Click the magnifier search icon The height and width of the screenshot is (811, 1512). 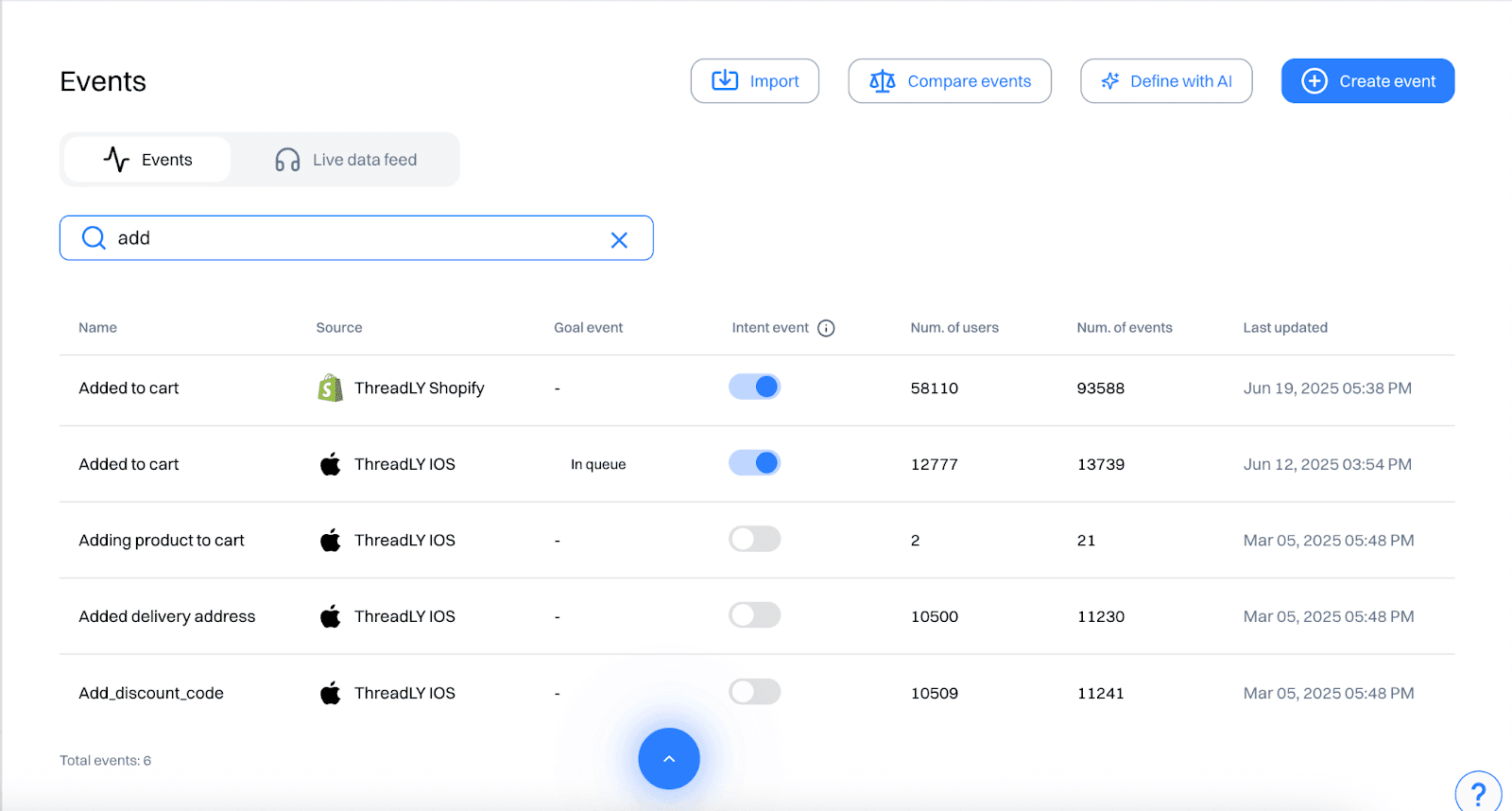click(94, 238)
